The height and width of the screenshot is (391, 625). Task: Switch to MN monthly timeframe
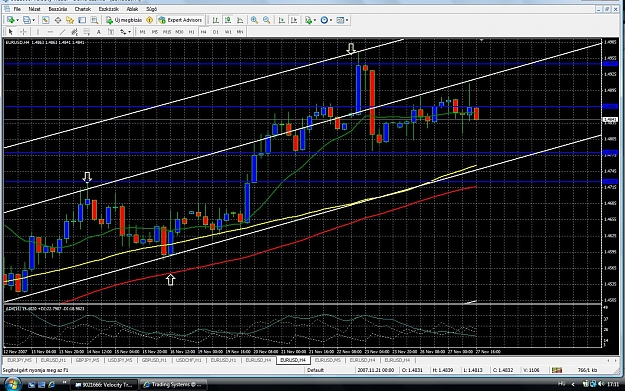240,32
